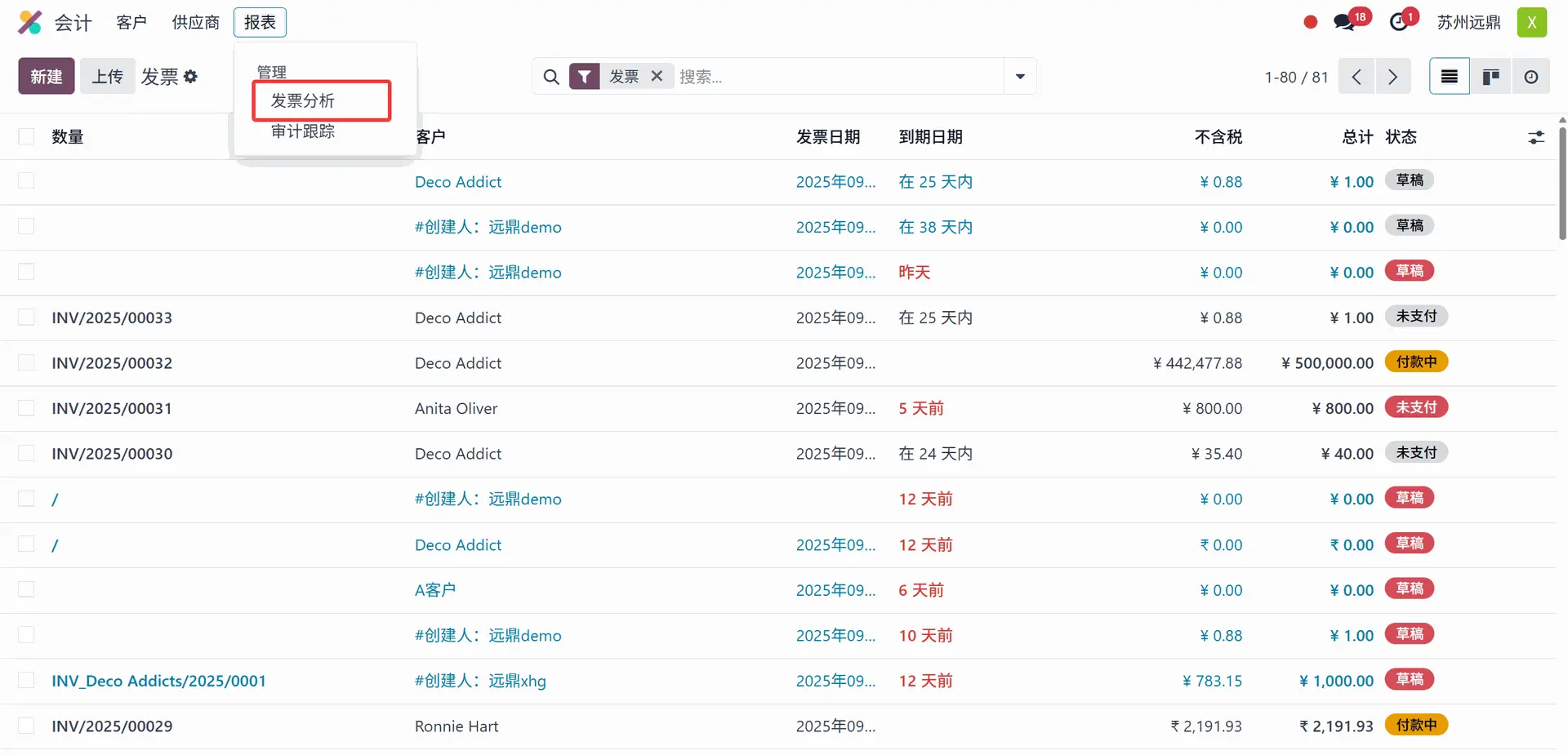
Task: Switch to activity view
Action: pos(1531,77)
